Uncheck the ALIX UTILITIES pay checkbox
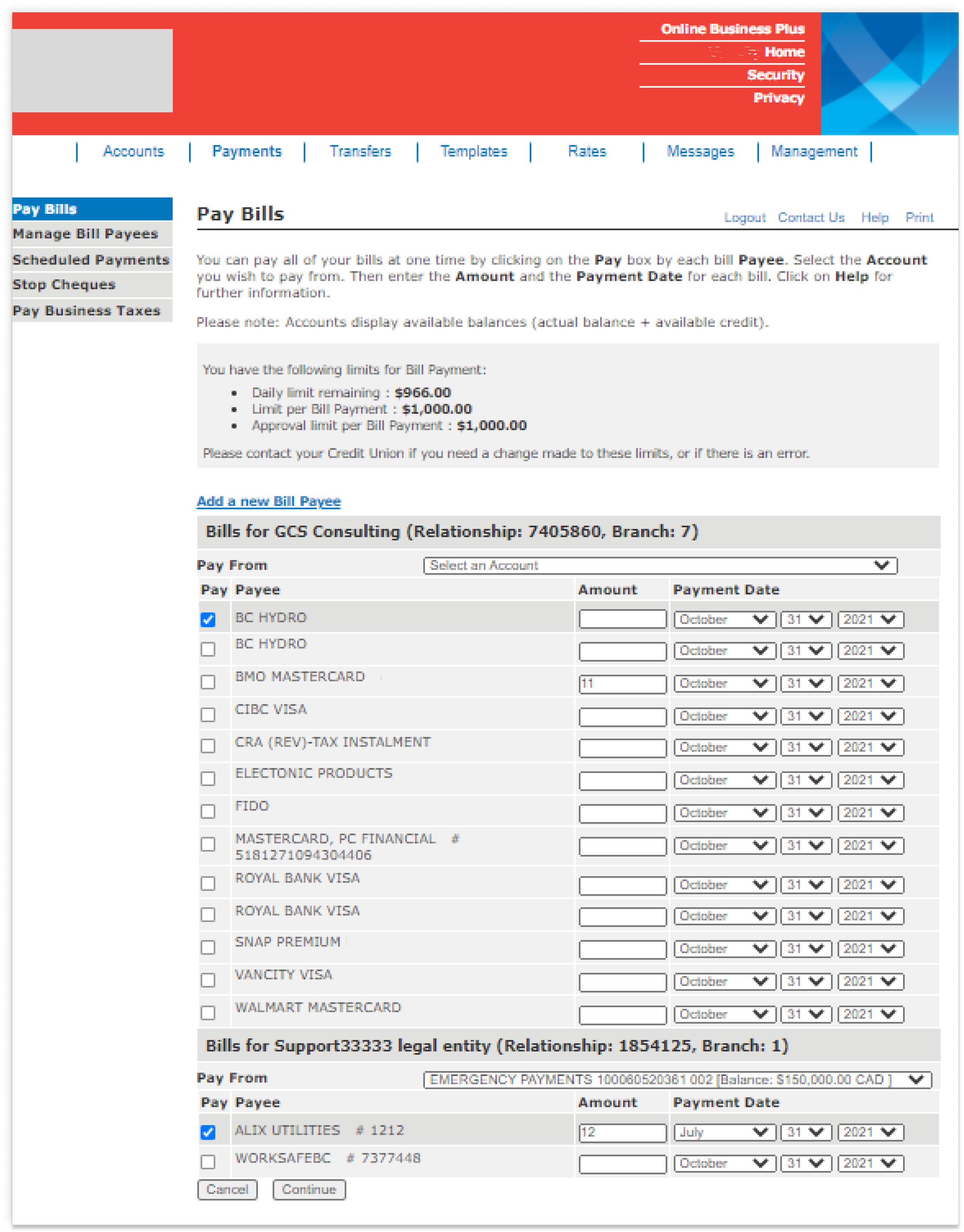Viewport: 964px width, 1232px height. pos(208,1131)
